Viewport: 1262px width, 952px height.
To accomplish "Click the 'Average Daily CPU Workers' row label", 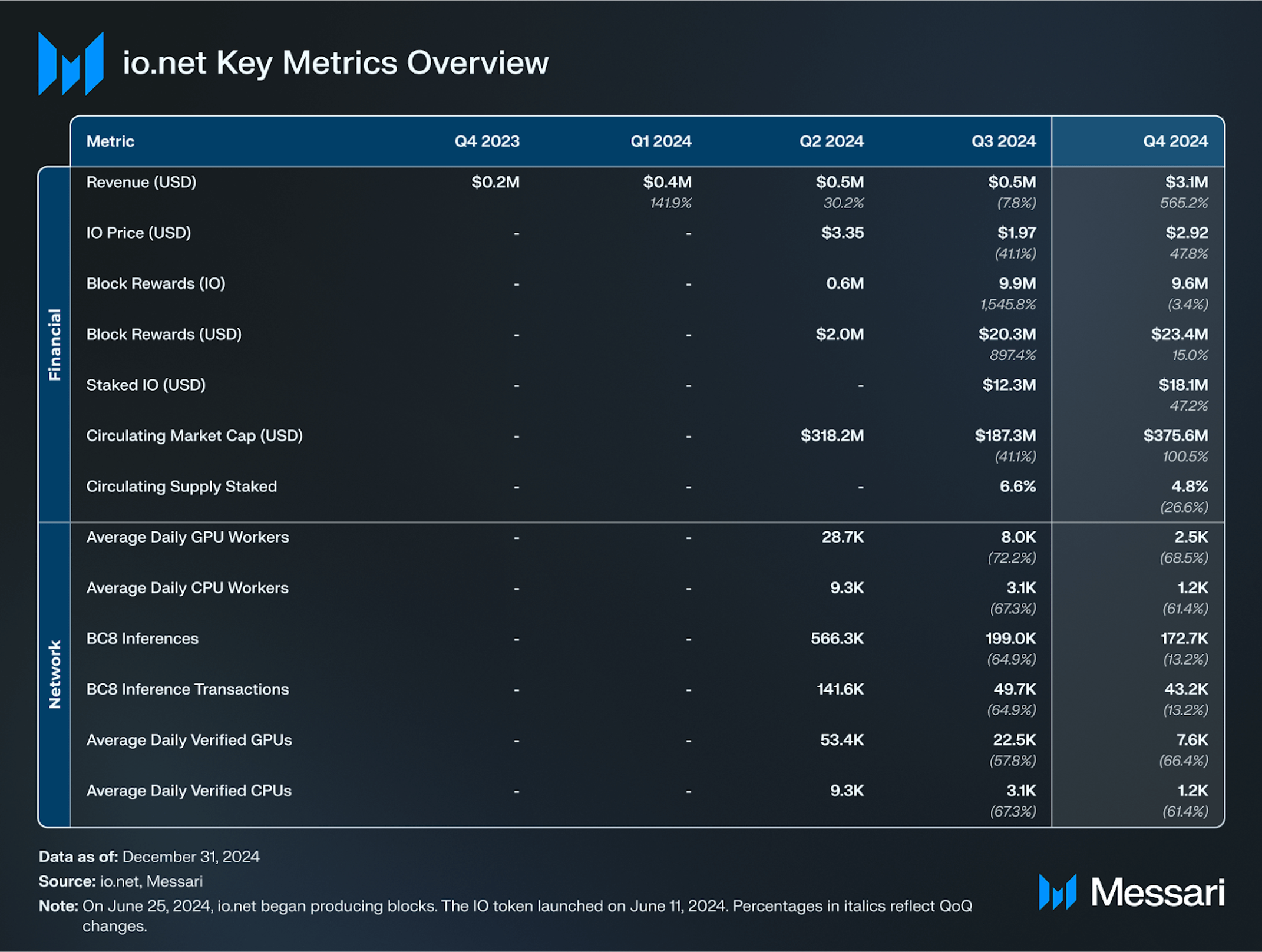I will [x=187, y=588].
